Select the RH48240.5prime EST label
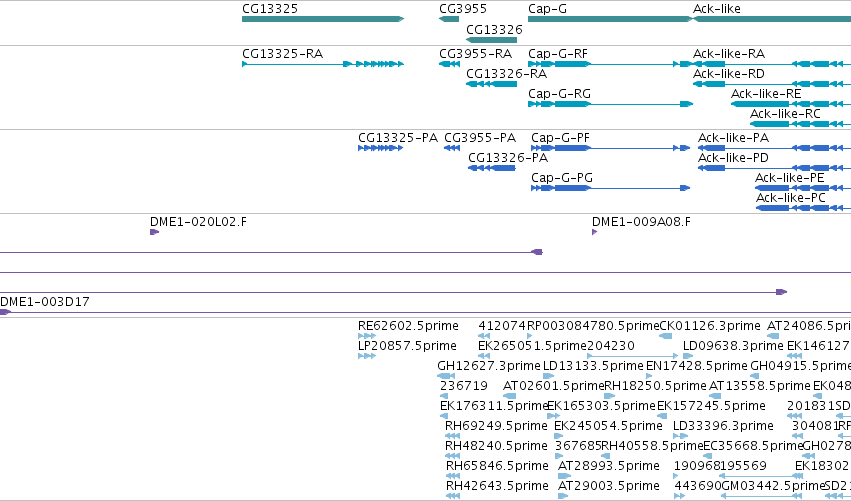The height and width of the screenshot is (501, 851). point(496,446)
